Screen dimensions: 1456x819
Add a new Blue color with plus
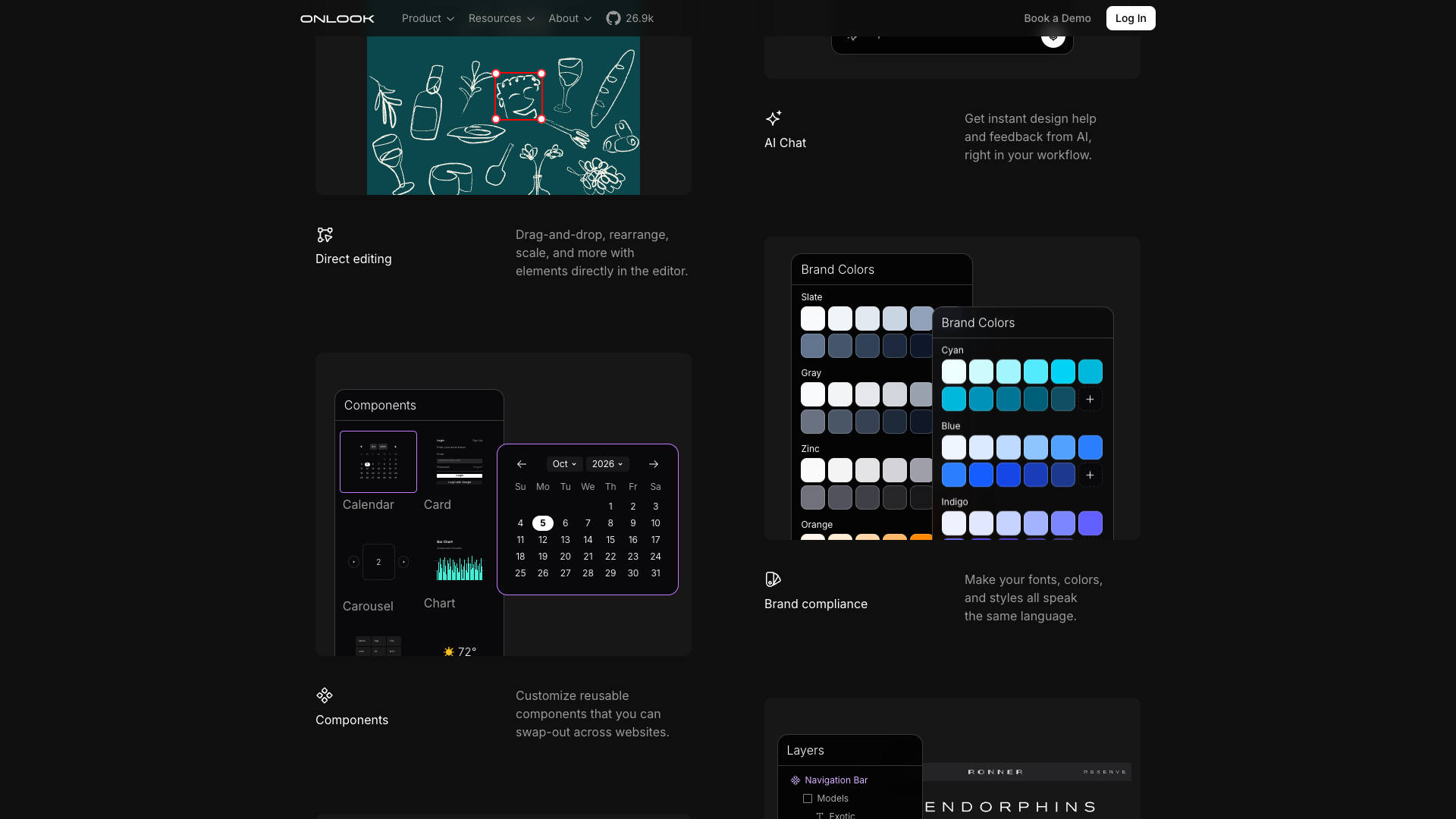tap(1090, 475)
